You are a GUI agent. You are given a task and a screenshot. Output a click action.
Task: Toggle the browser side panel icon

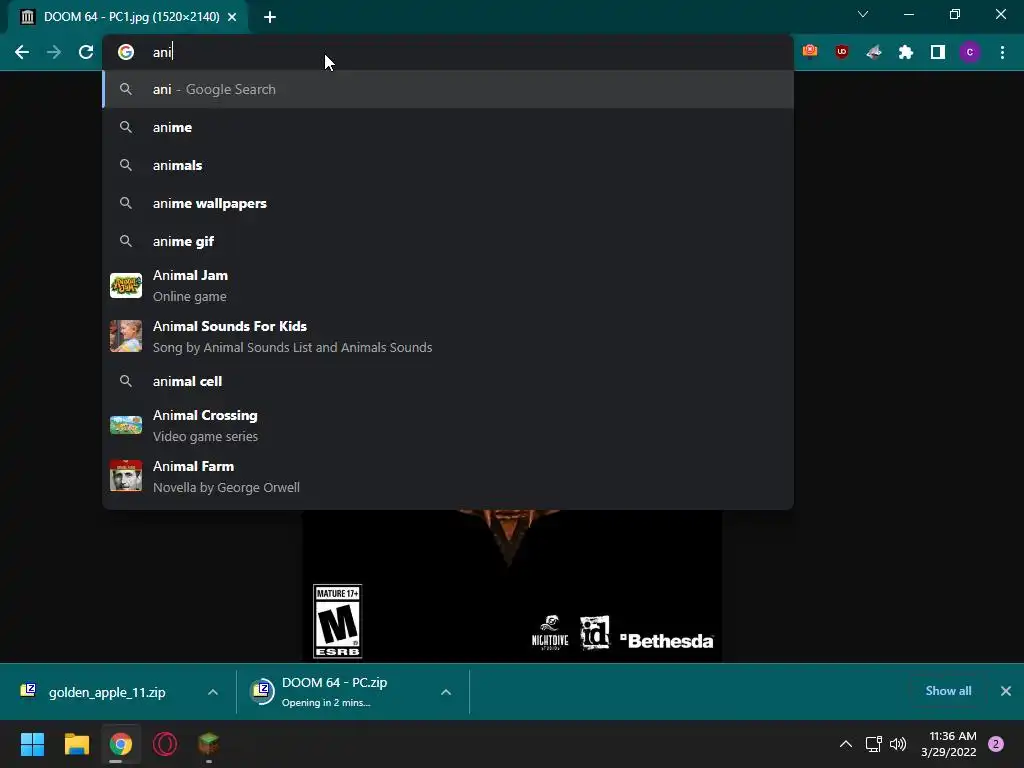[x=938, y=52]
